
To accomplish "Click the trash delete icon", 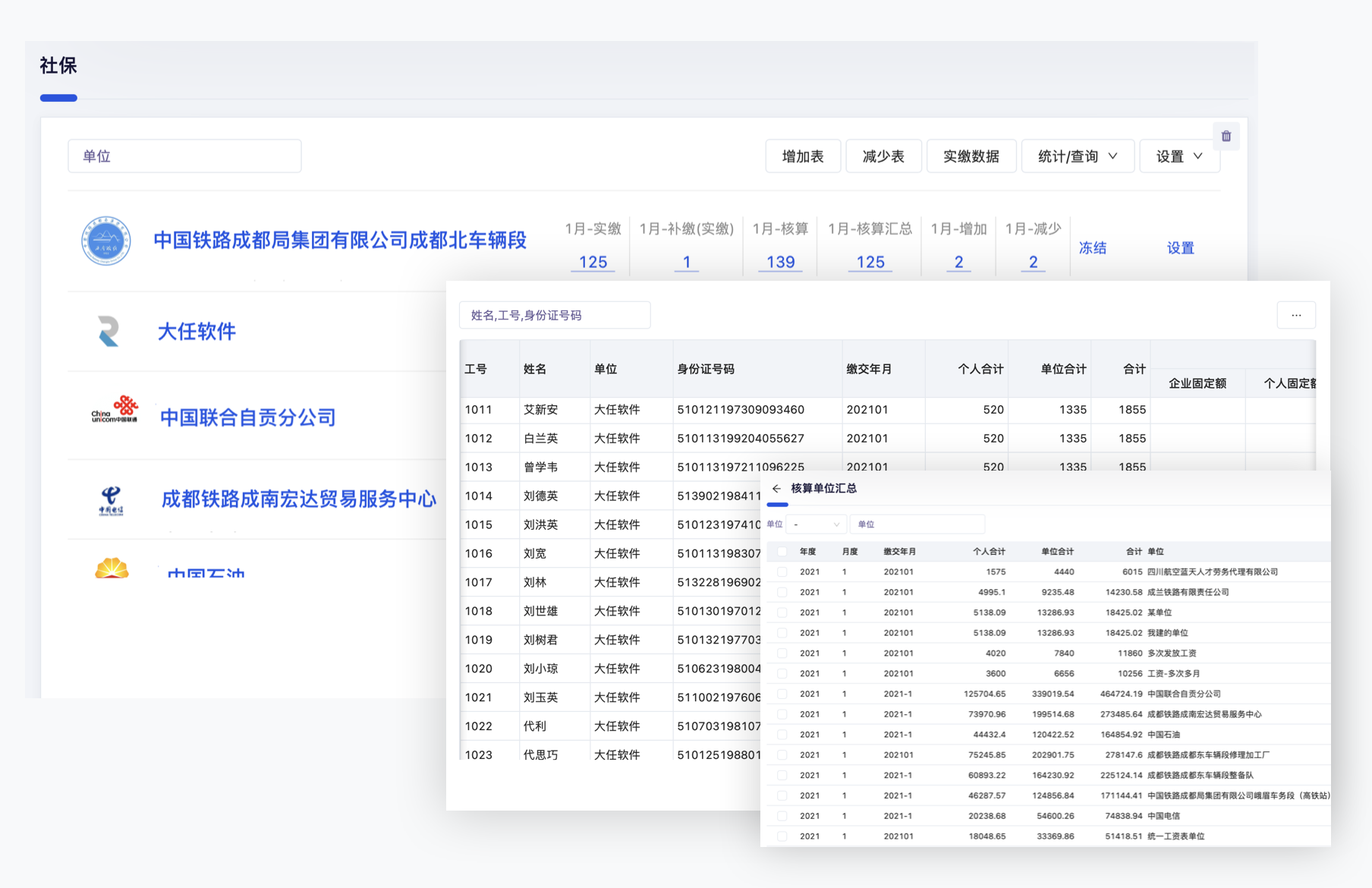I will pyautogui.click(x=1226, y=137).
